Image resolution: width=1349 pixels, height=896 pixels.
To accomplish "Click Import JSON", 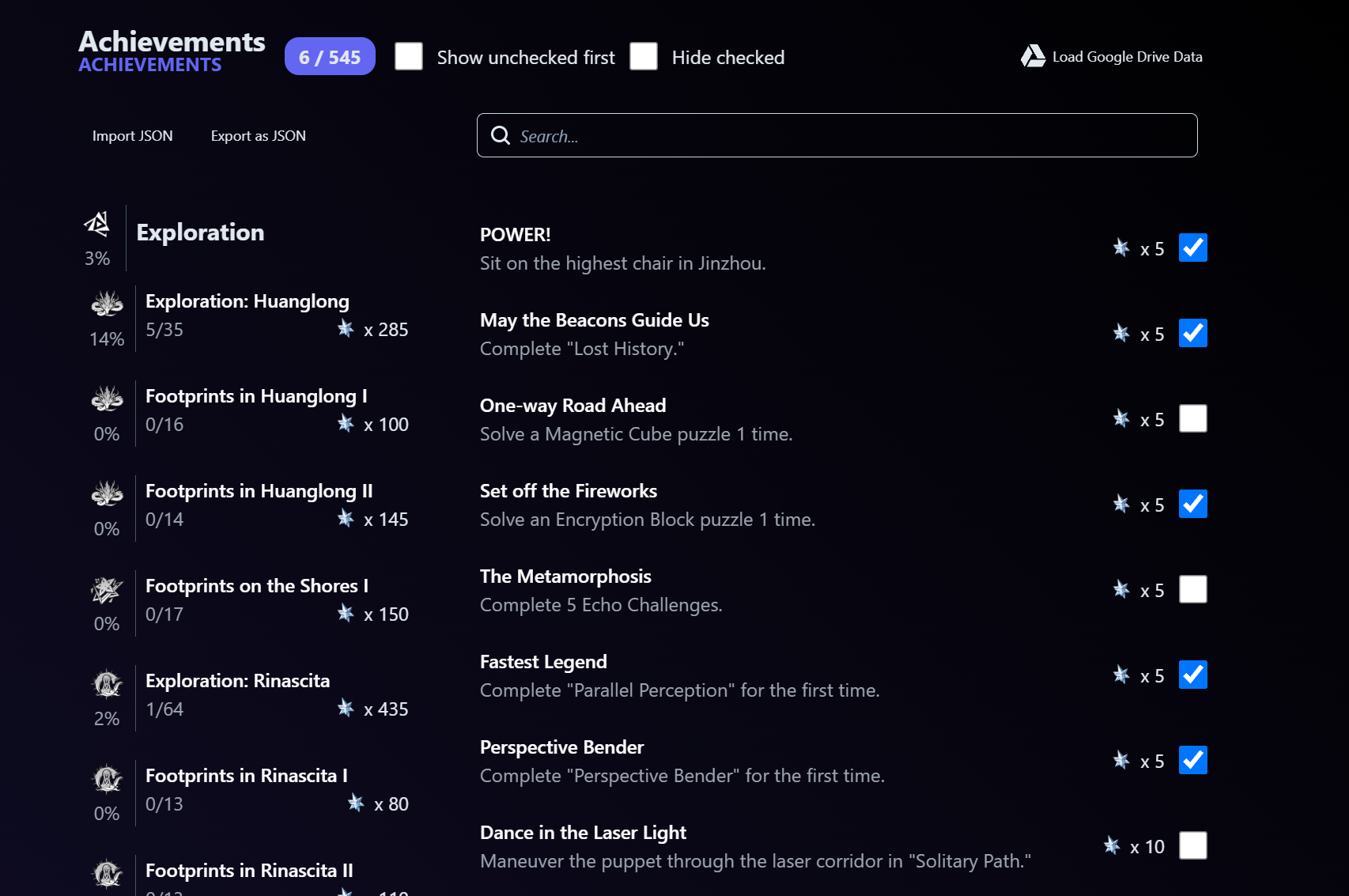I will coord(133,136).
